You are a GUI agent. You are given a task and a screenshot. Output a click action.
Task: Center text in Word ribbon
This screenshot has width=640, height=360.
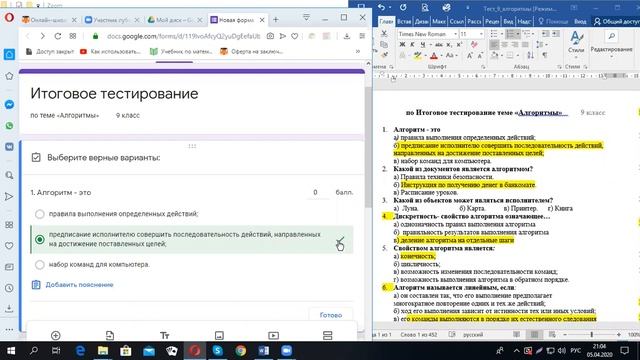coord(504,44)
